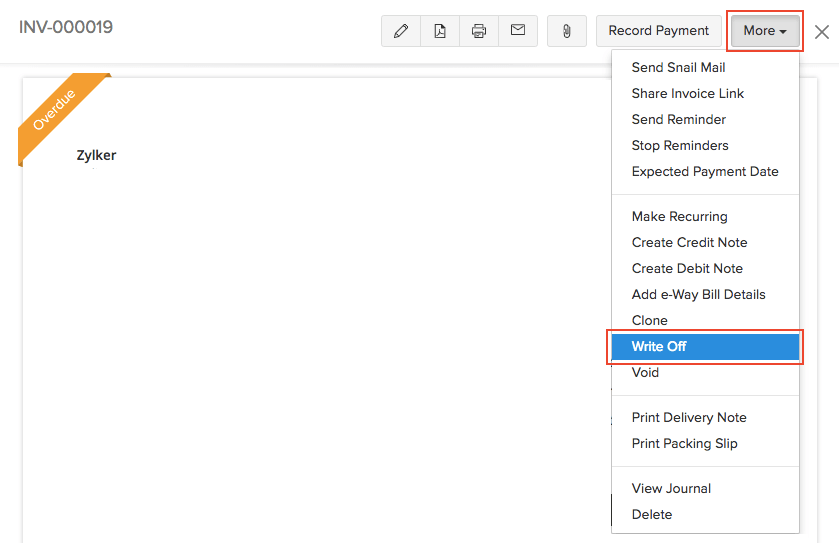Image resolution: width=839 pixels, height=543 pixels.
Task: Choose Delete from the menu
Action: [x=705, y=515]
